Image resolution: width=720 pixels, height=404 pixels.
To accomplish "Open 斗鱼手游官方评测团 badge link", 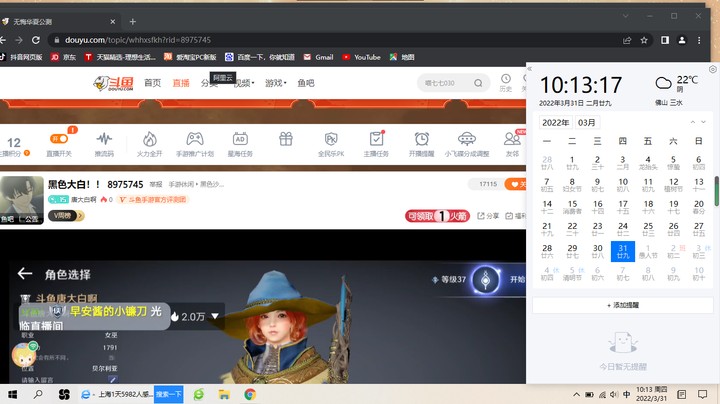I will click(x=153, y=200).
